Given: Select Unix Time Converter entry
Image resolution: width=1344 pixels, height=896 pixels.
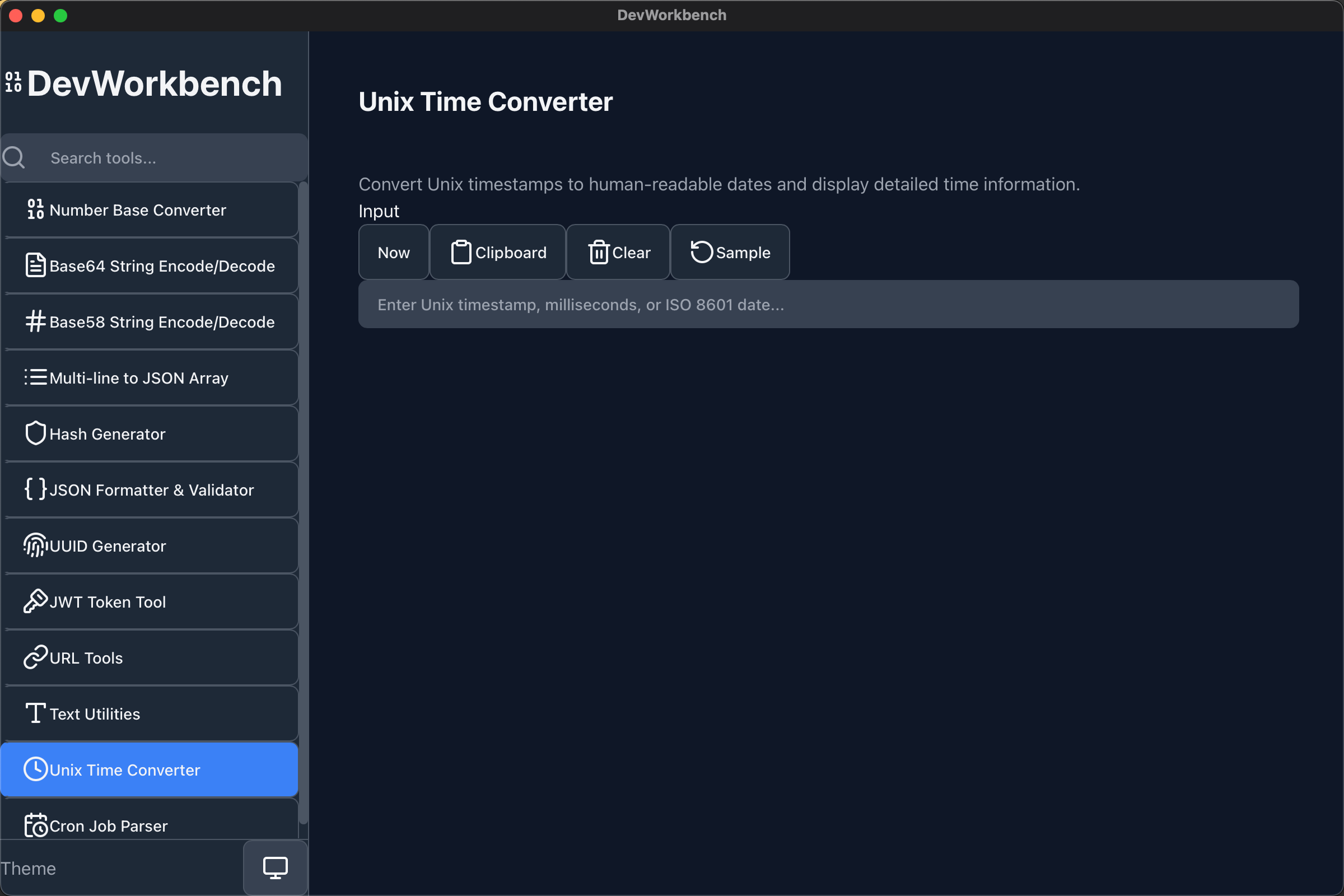Looking at the screenshot, I should 149,769.
